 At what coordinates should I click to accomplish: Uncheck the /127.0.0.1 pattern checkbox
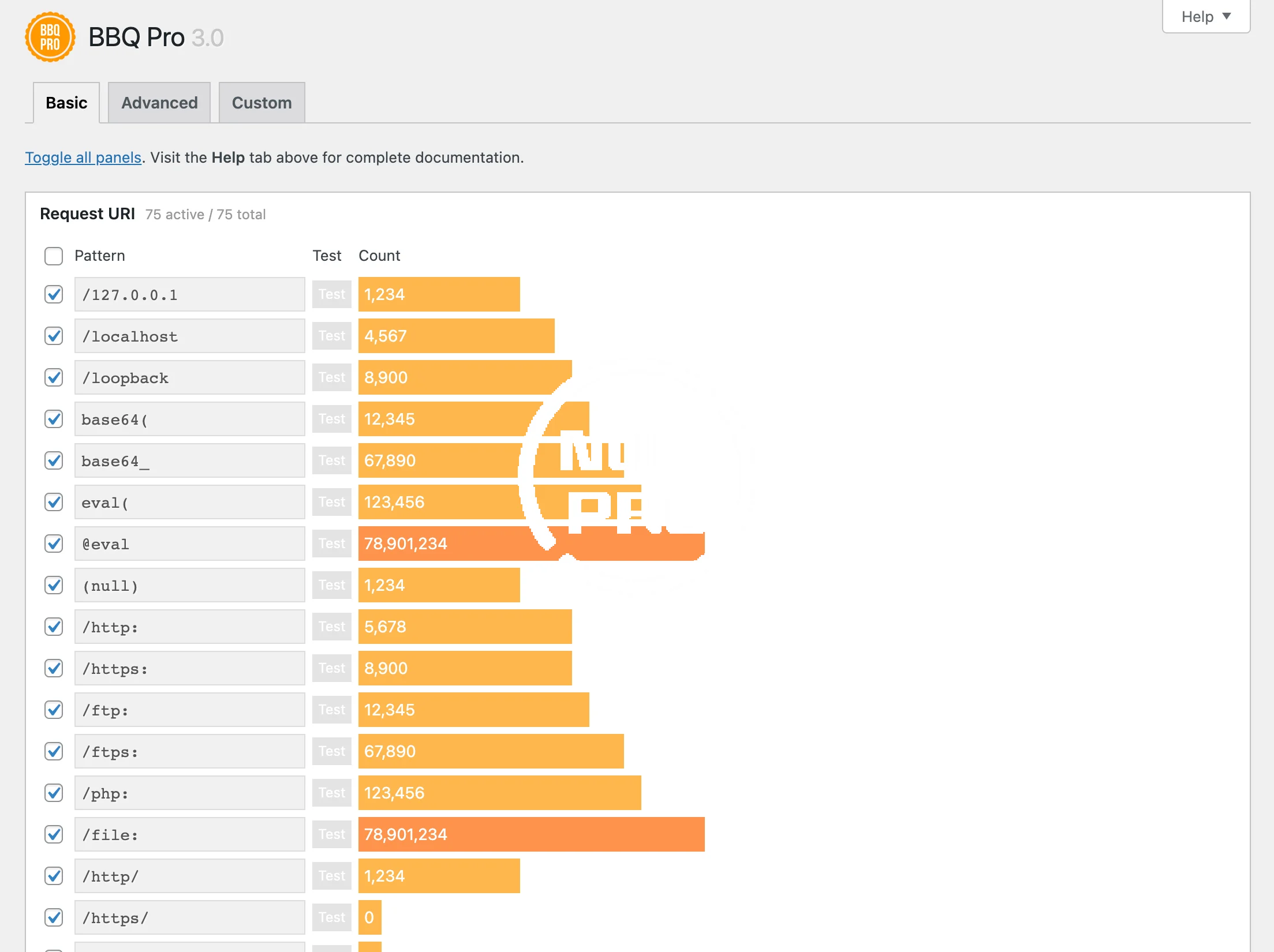click(54, 294)
